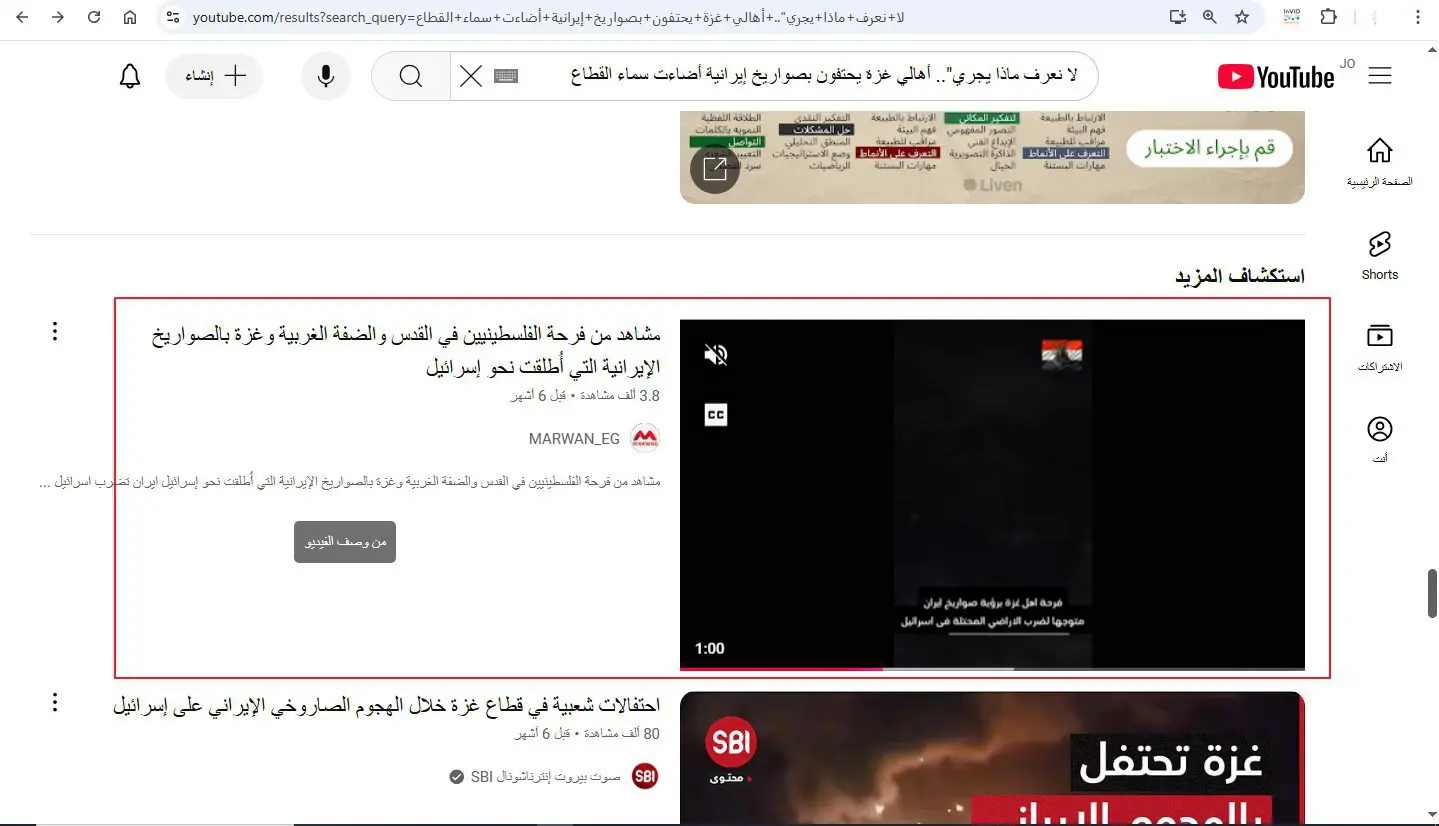Seek in the preview progress bar
Viewport: 1439px width, 826px height.
992,668
